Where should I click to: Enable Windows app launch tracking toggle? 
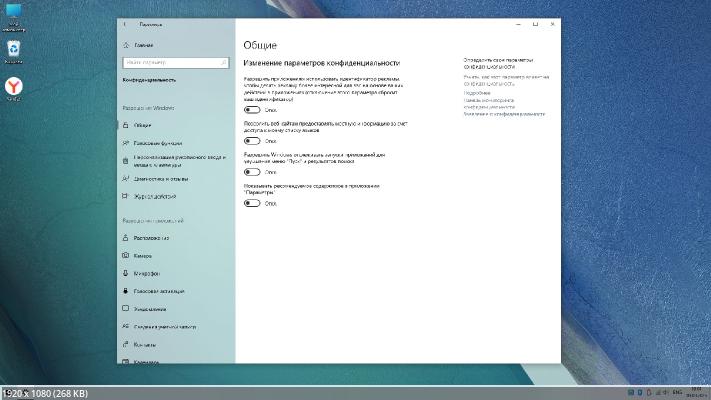coord(252,172)
